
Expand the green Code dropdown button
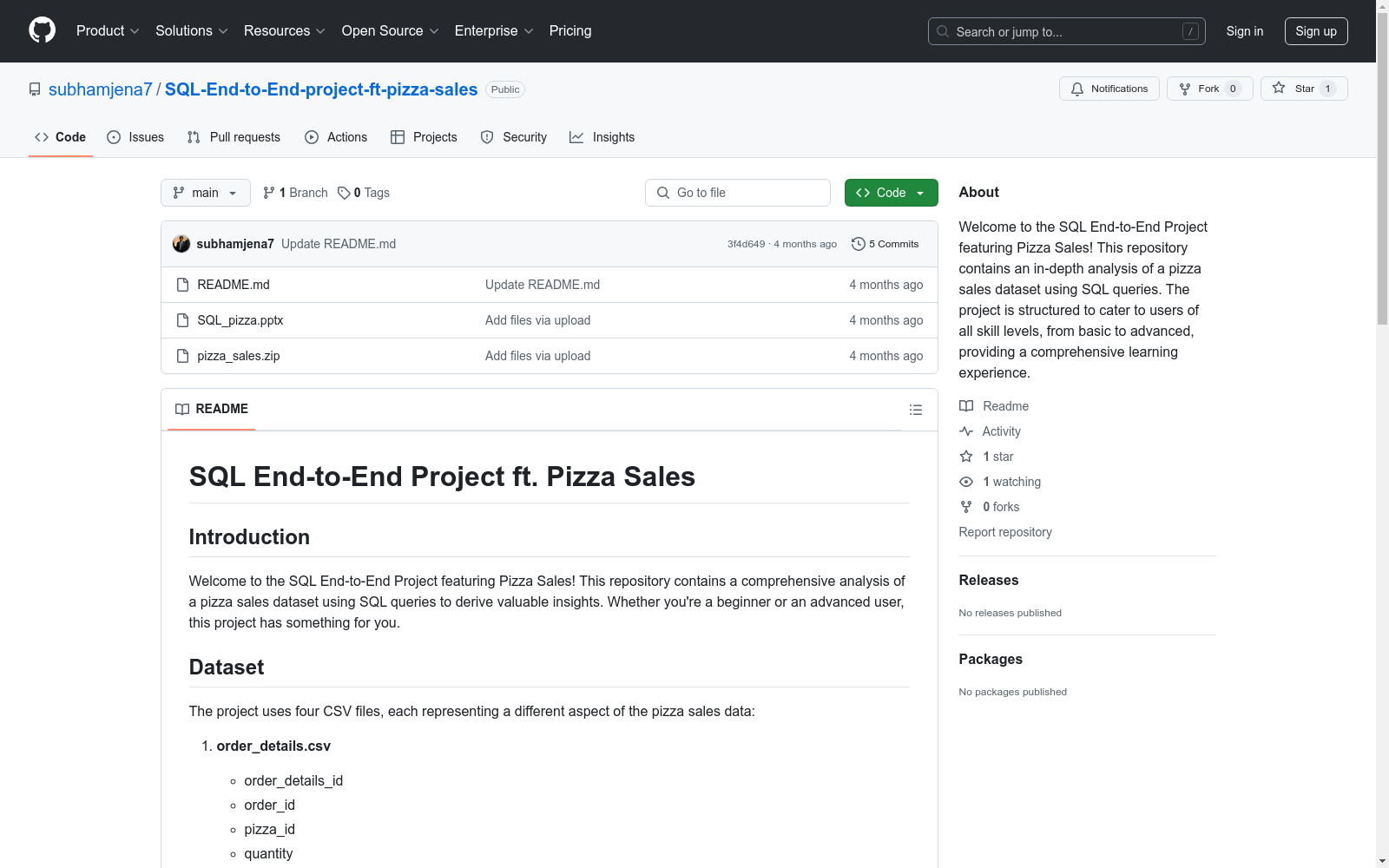point(892,193)
